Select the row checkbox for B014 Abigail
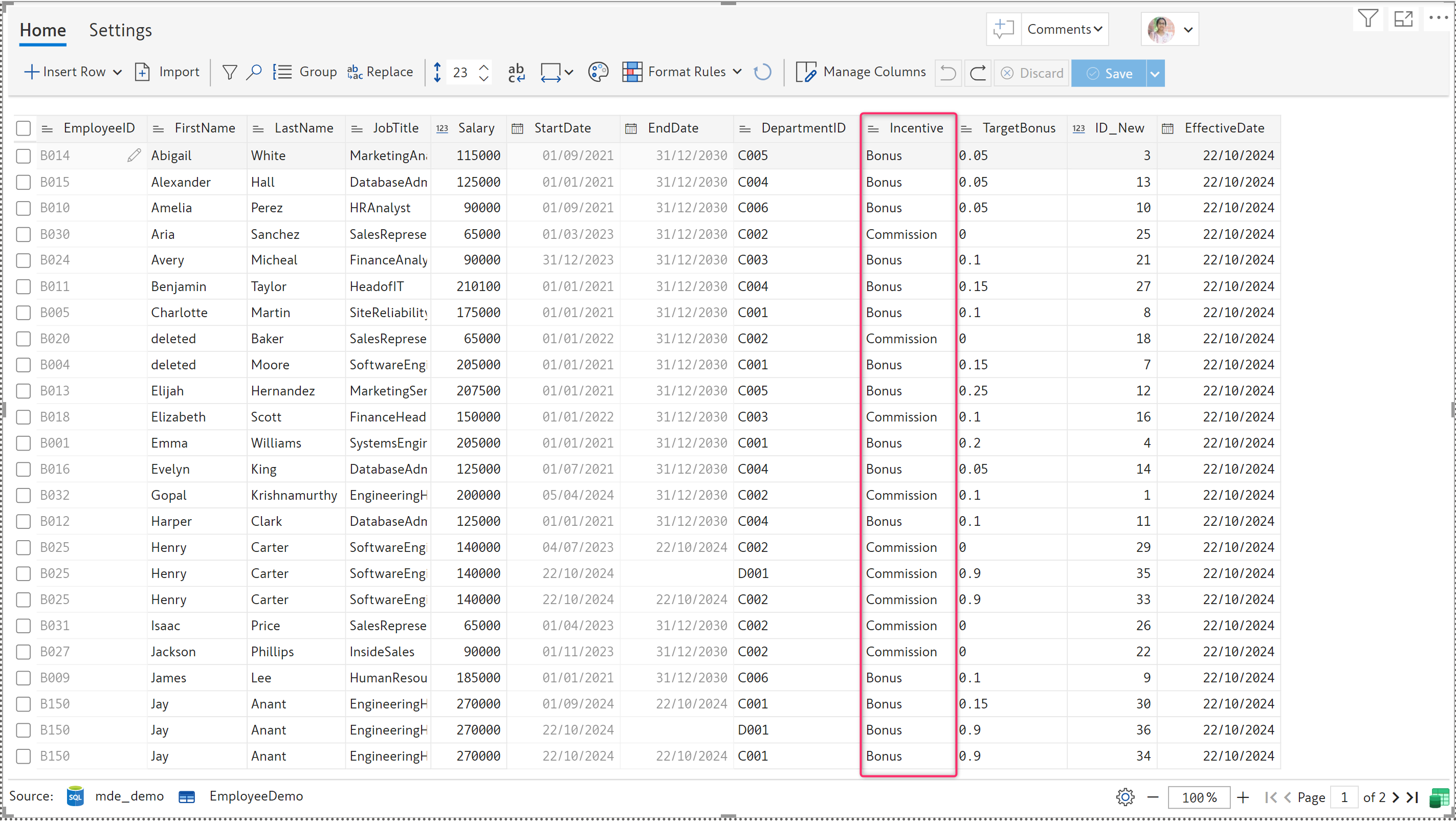 point(23,156)
